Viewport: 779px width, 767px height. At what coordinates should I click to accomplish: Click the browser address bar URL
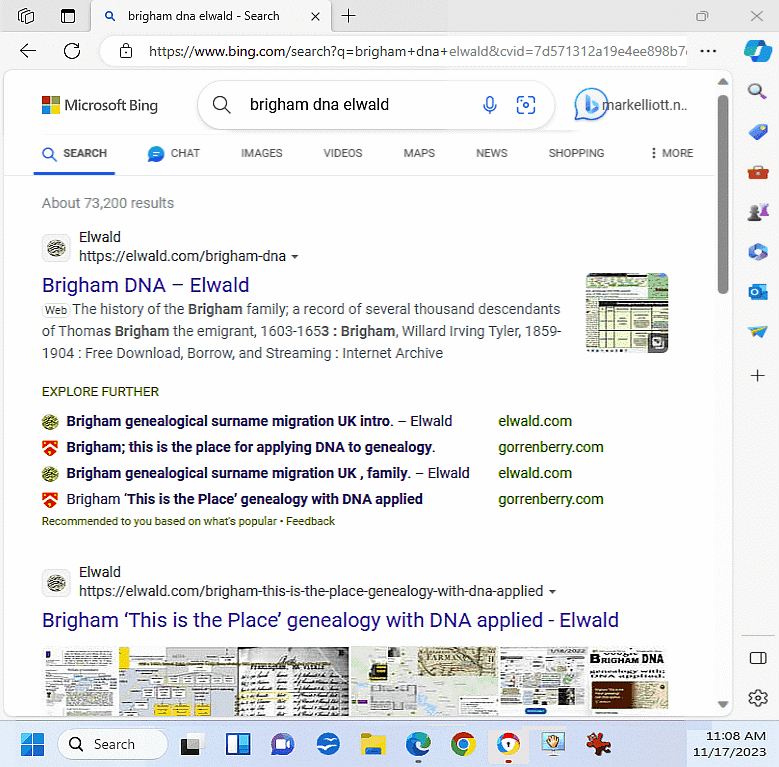point(417,51)
